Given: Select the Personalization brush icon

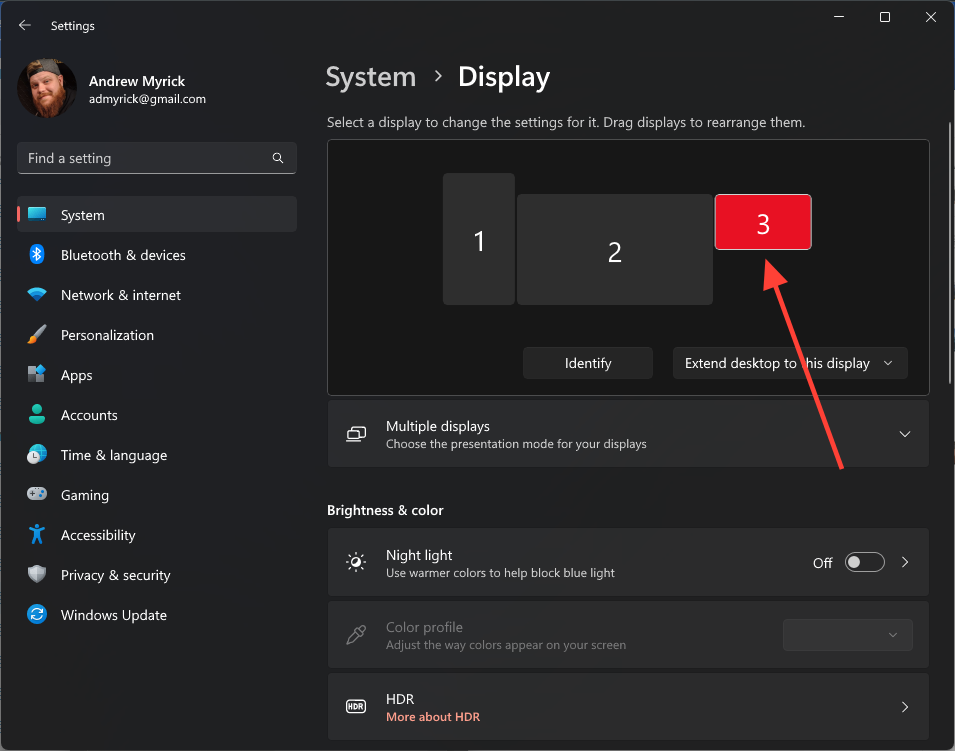Looking at the screenshot, I should click(x=37, y=335).
